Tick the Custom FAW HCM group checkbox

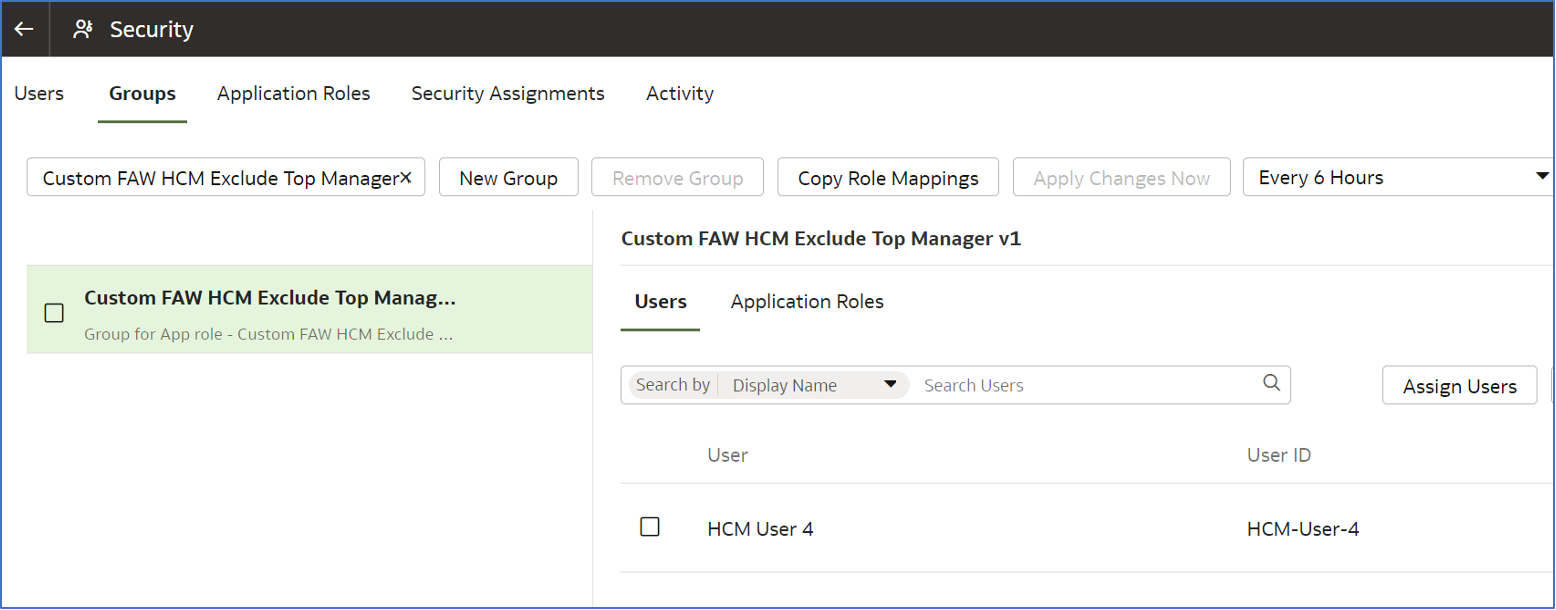pyautogui.click(x=55, y=313)
